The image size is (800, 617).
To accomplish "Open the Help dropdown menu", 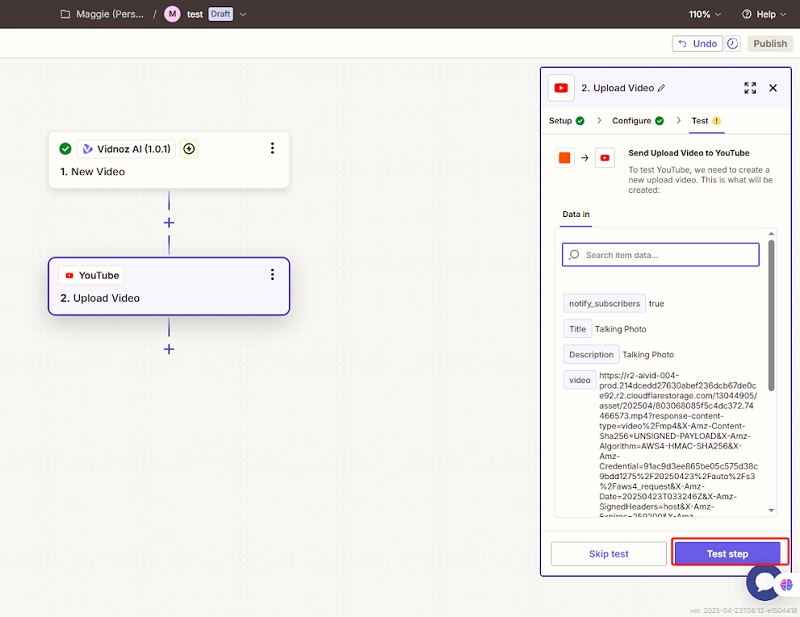I will click(764, 15).
